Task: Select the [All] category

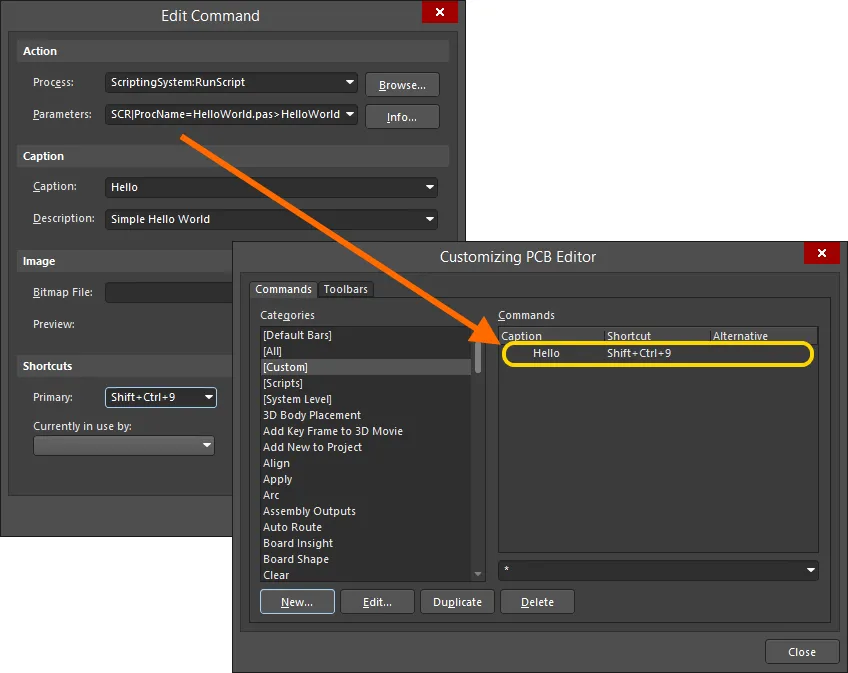Action: click(366, 351)
